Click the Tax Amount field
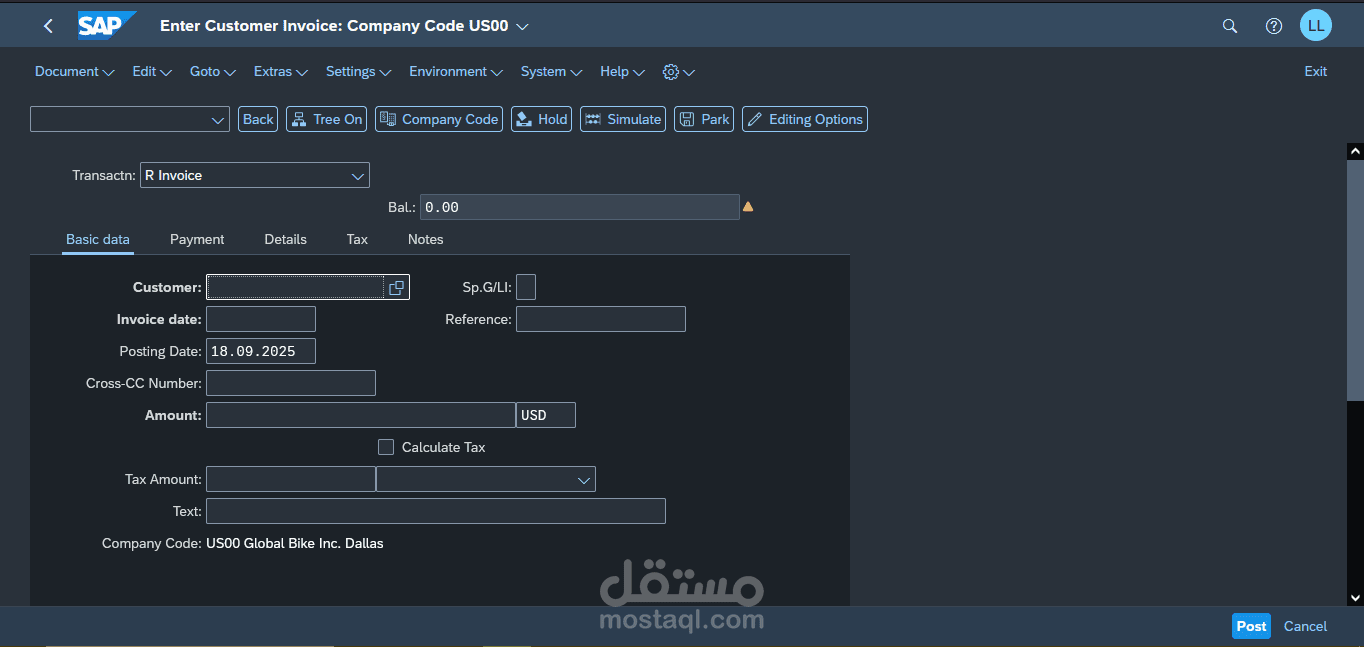1364x647 pixels. tap(291, 480)
